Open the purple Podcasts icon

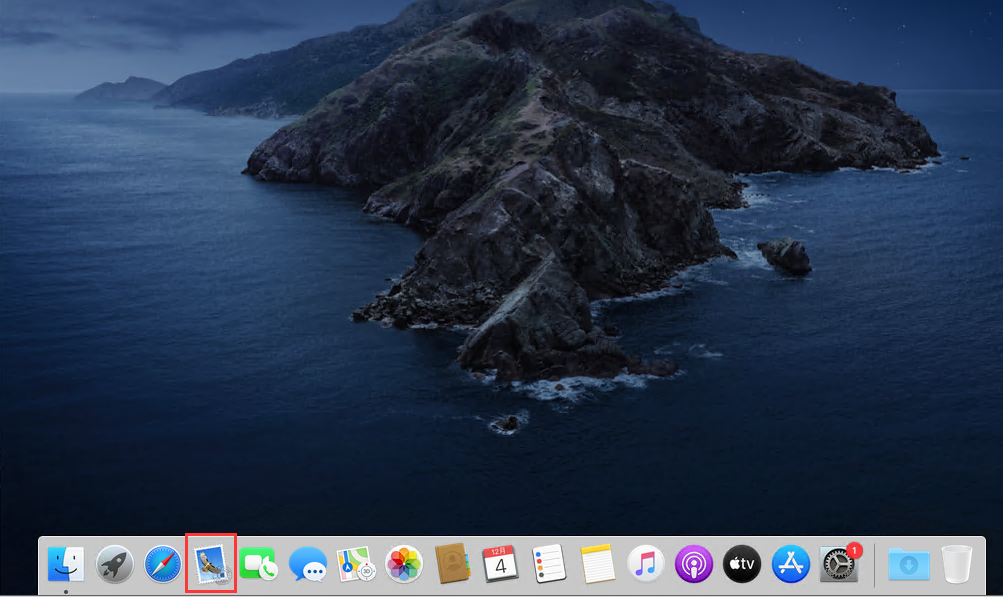tap(694, 564)
